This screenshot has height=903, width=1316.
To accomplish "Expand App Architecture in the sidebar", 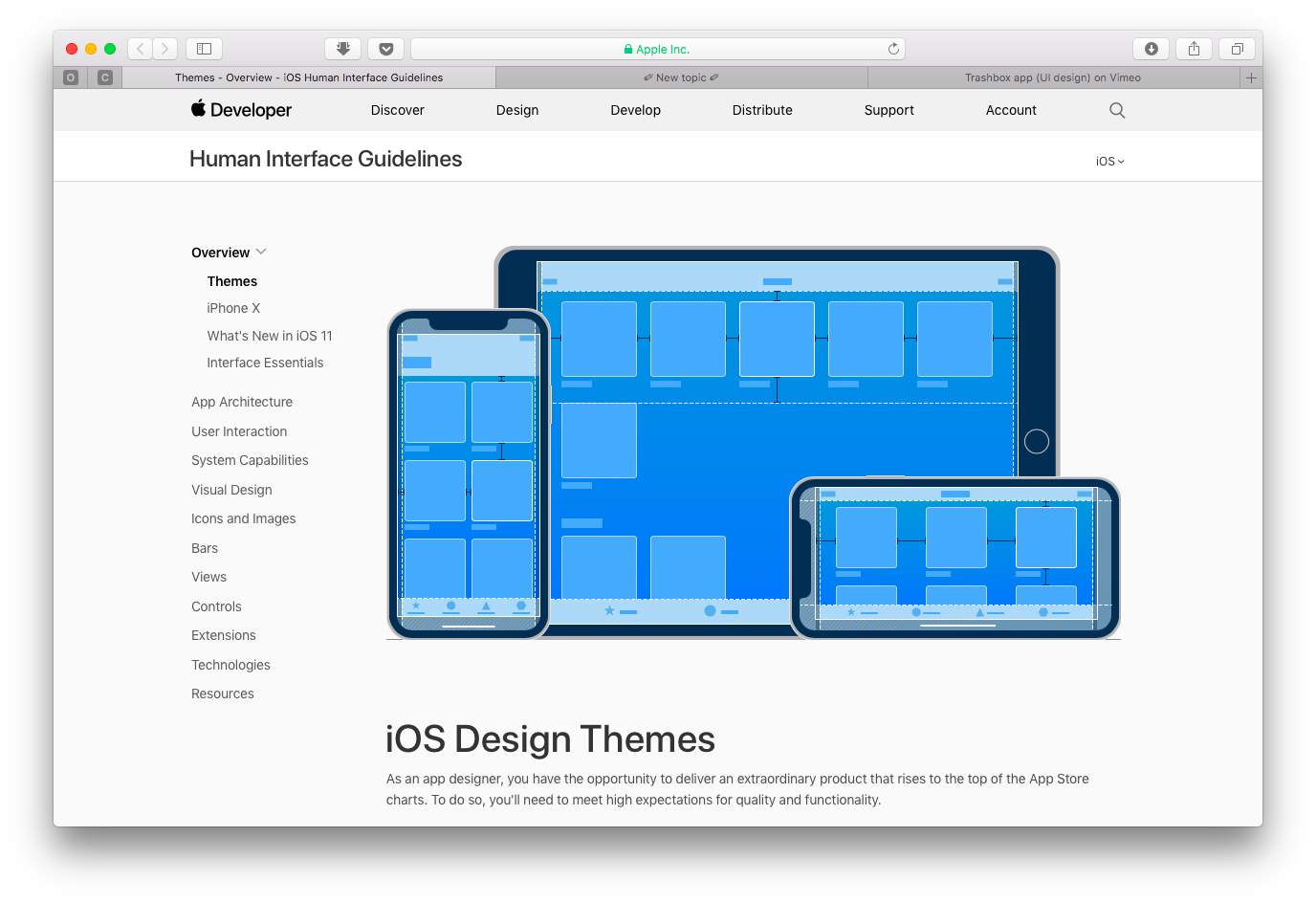I will tap(242, 402).
